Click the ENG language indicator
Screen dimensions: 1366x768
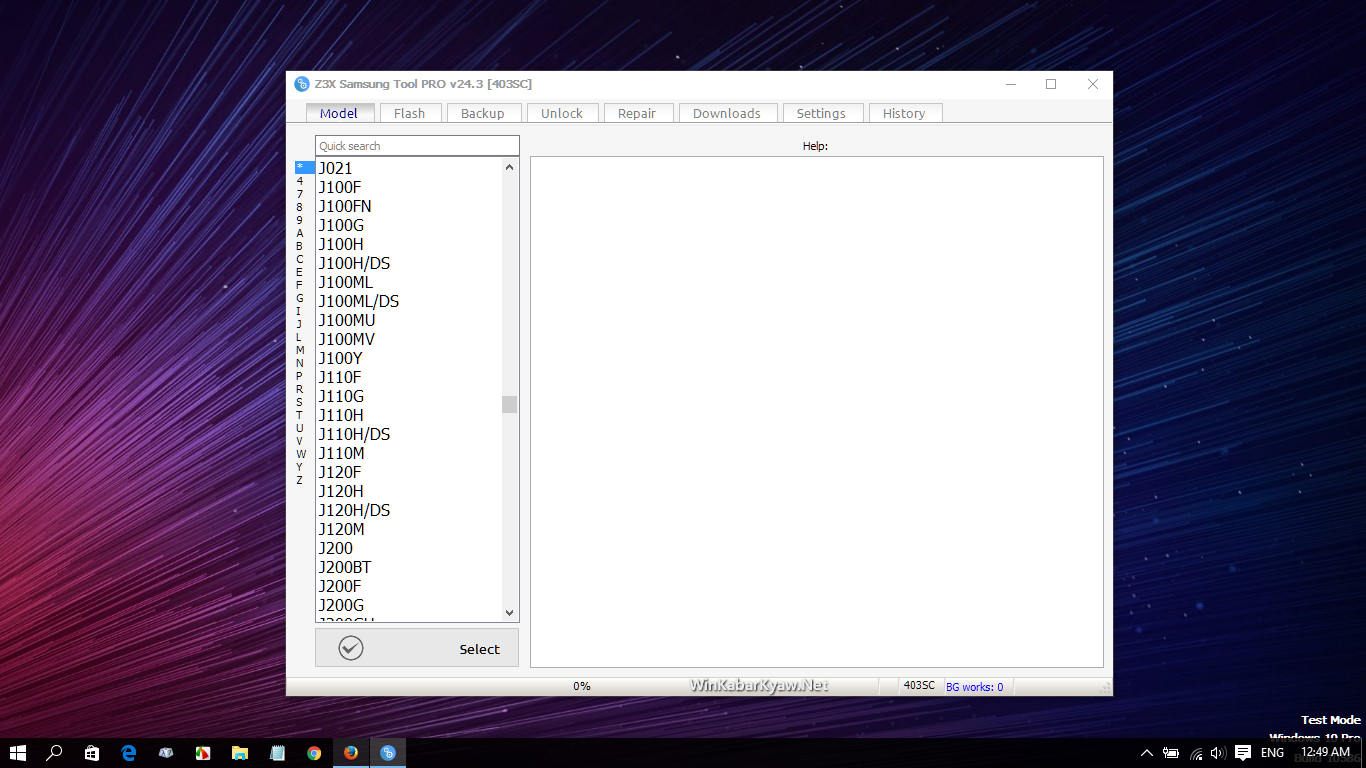1272,753
